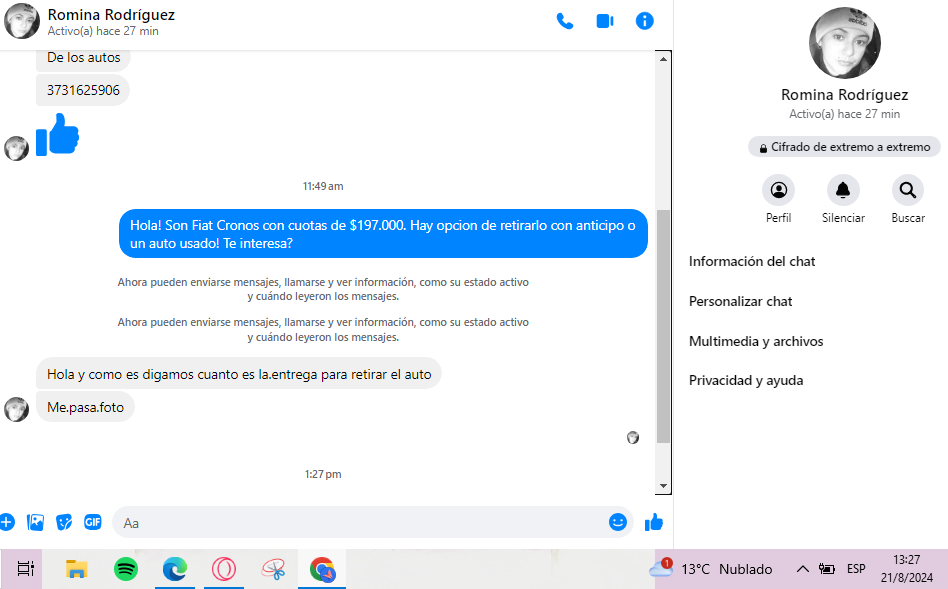
Task: Open Romina's Perfil button
Action: [778, 190]
